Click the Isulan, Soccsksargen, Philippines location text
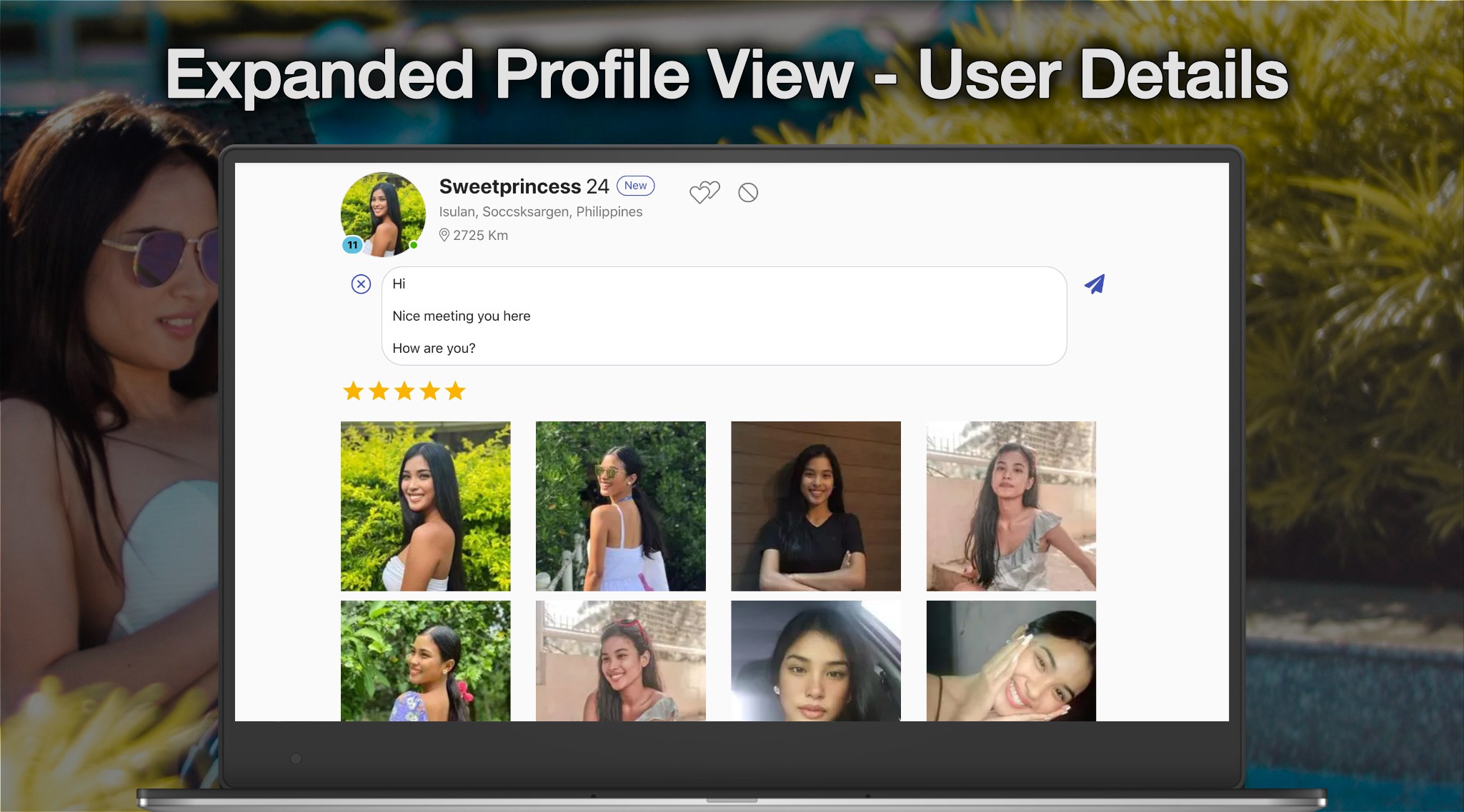This screenshot has height=812, width=1464. click(540, 212)
